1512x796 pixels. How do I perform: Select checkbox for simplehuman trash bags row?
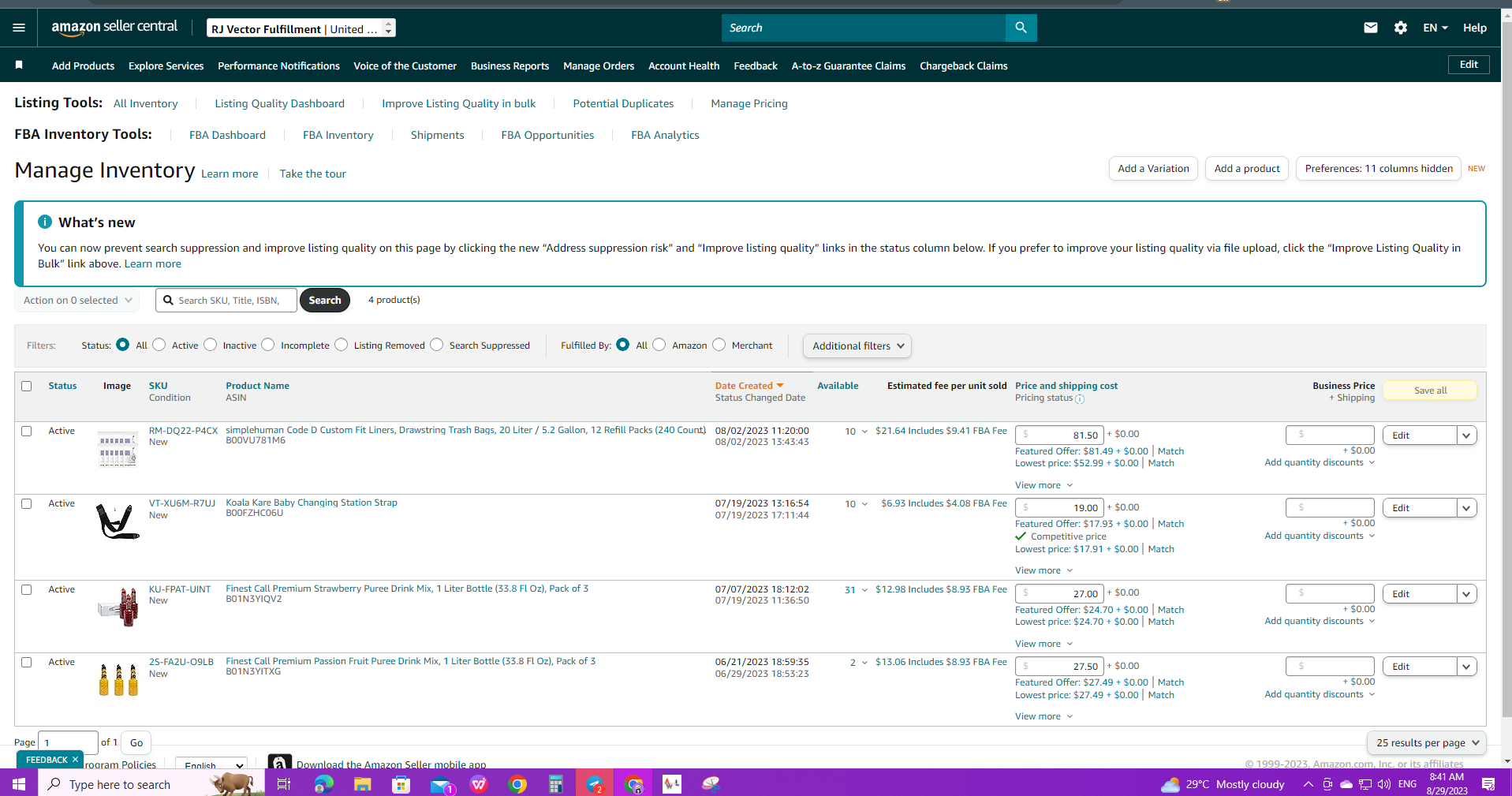27,431
